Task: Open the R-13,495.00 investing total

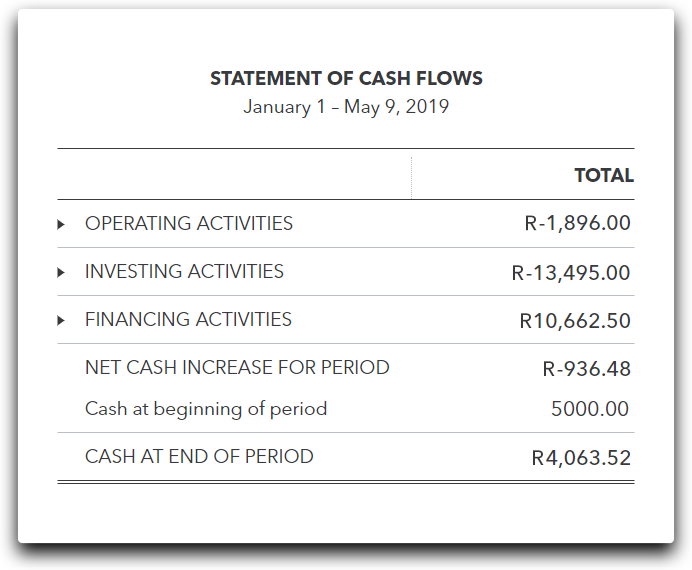Action: [570, 272]
